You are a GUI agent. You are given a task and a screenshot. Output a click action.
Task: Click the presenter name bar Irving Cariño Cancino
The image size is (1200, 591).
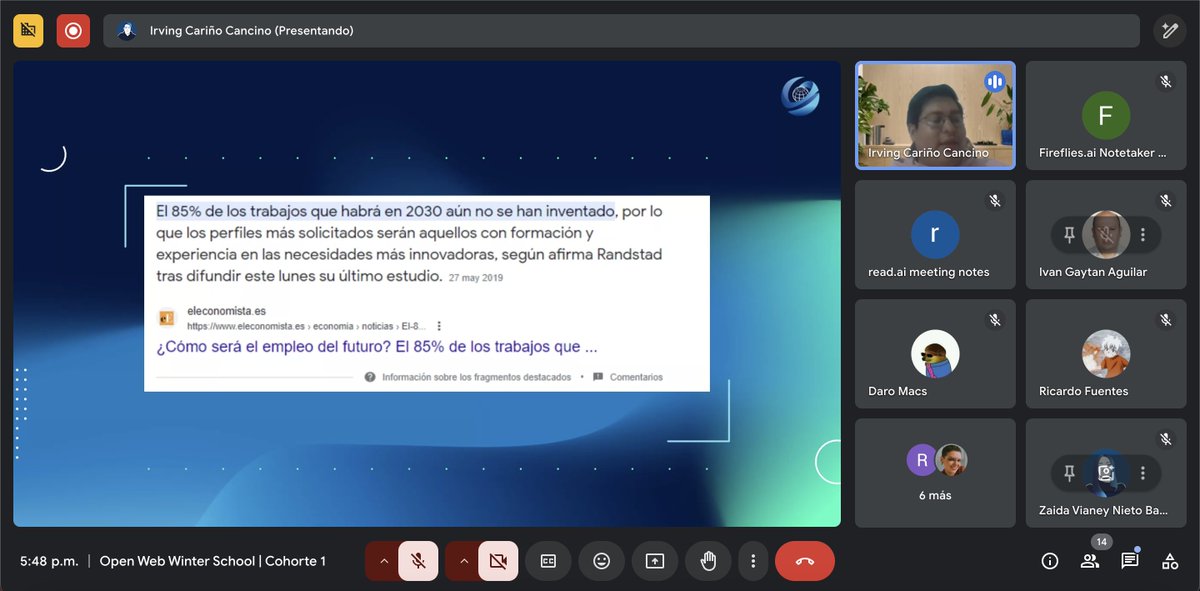coord(621,30)
